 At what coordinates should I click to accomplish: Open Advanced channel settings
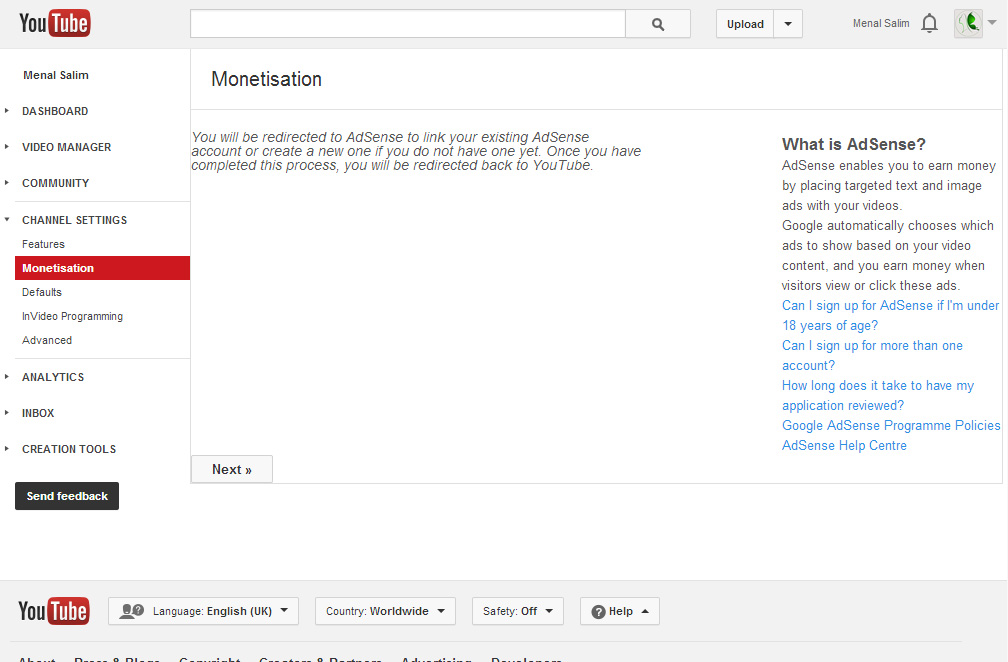[x=47, y=340]
